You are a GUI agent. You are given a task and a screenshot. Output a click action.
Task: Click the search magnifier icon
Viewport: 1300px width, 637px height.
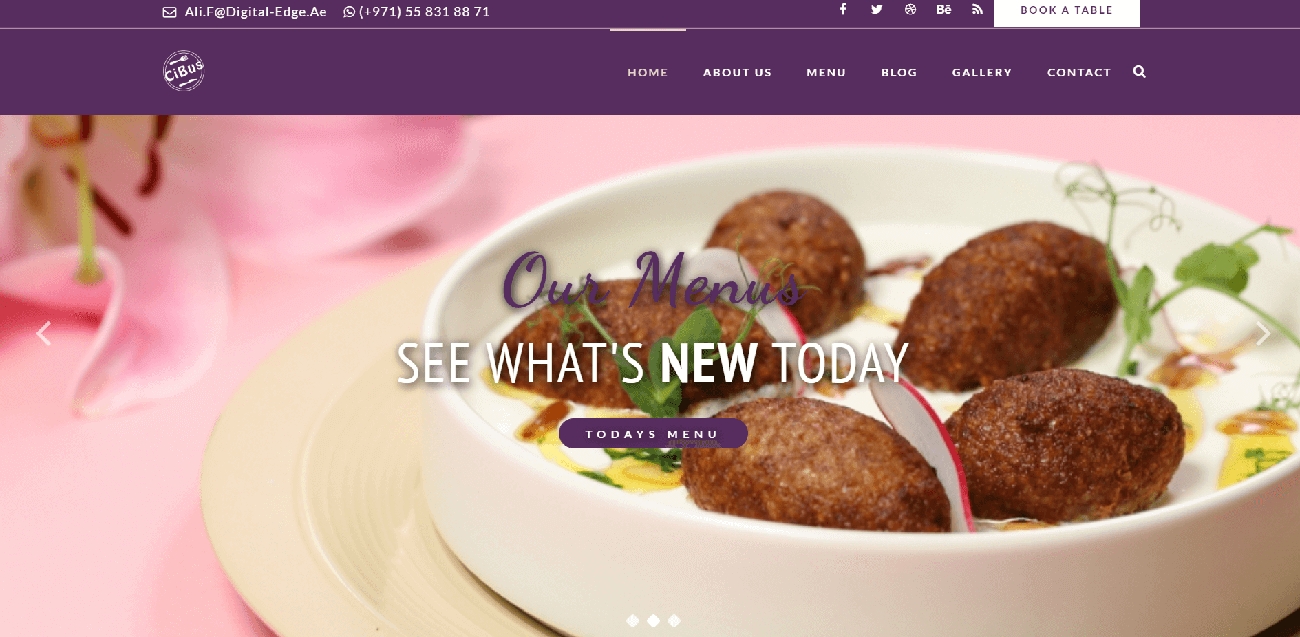[x=1139, y=72]
